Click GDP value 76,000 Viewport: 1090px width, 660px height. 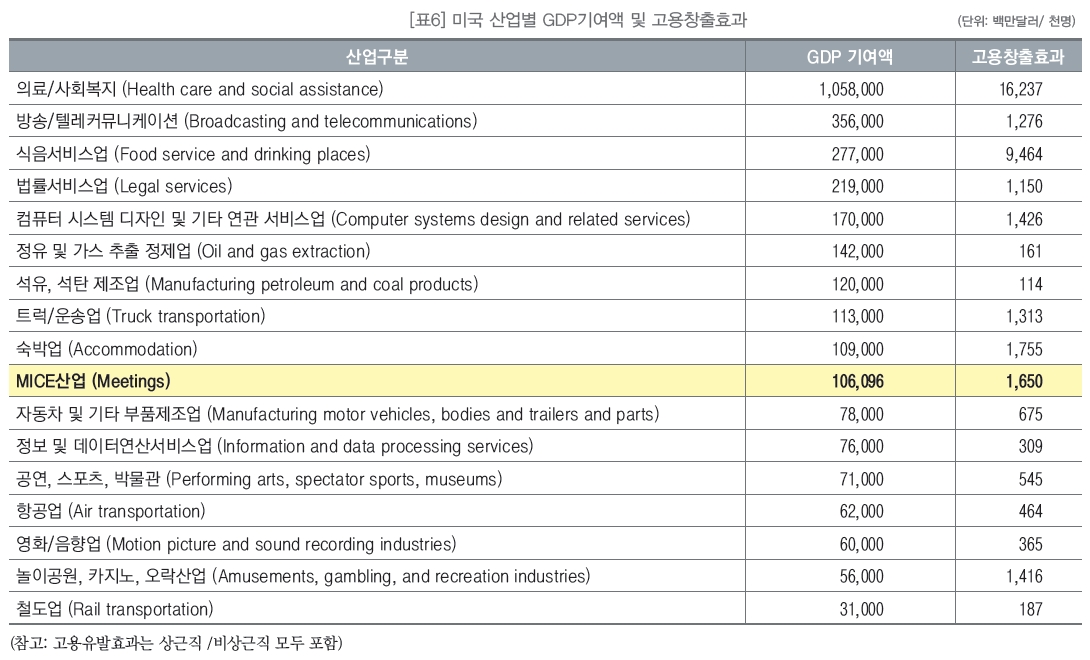click(x=861, y=446)
